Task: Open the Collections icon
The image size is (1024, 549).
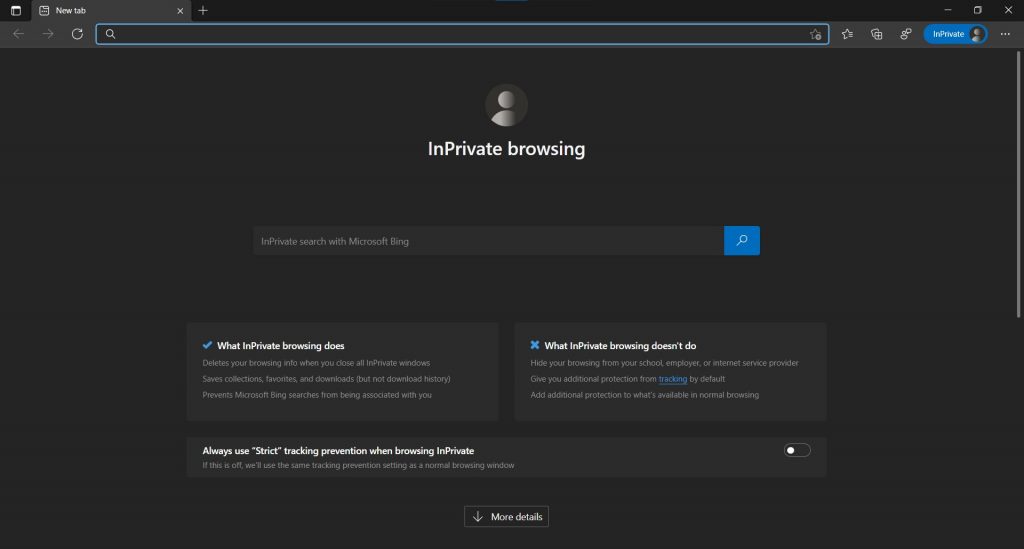Action: pos(876,34)
